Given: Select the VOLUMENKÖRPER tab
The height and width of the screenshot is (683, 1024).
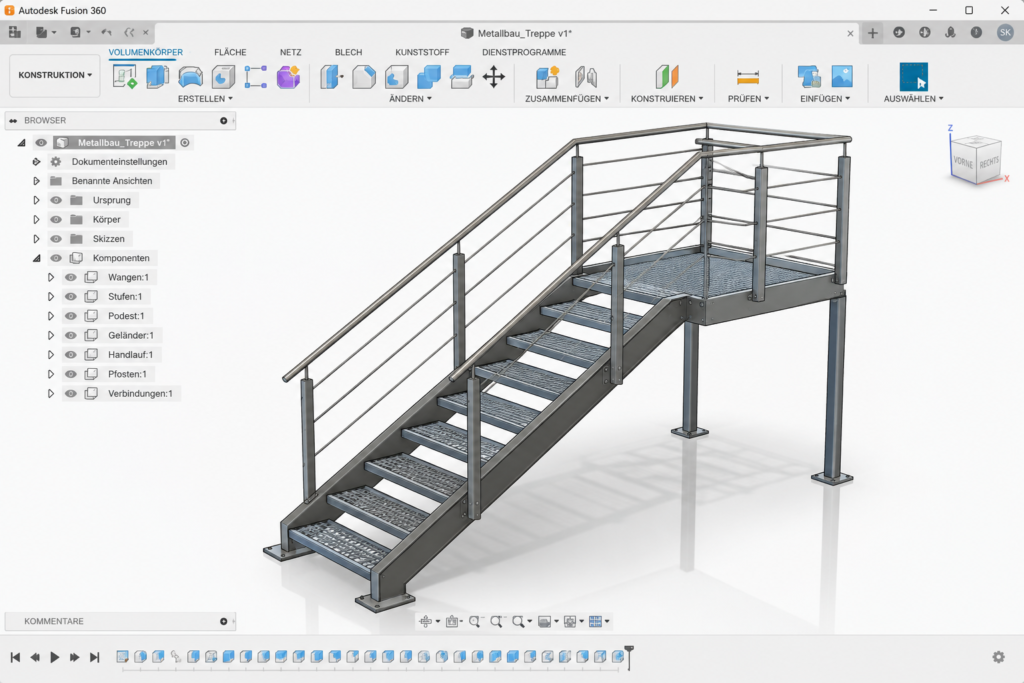Looking at the screenshot, I should pos(146,52).
